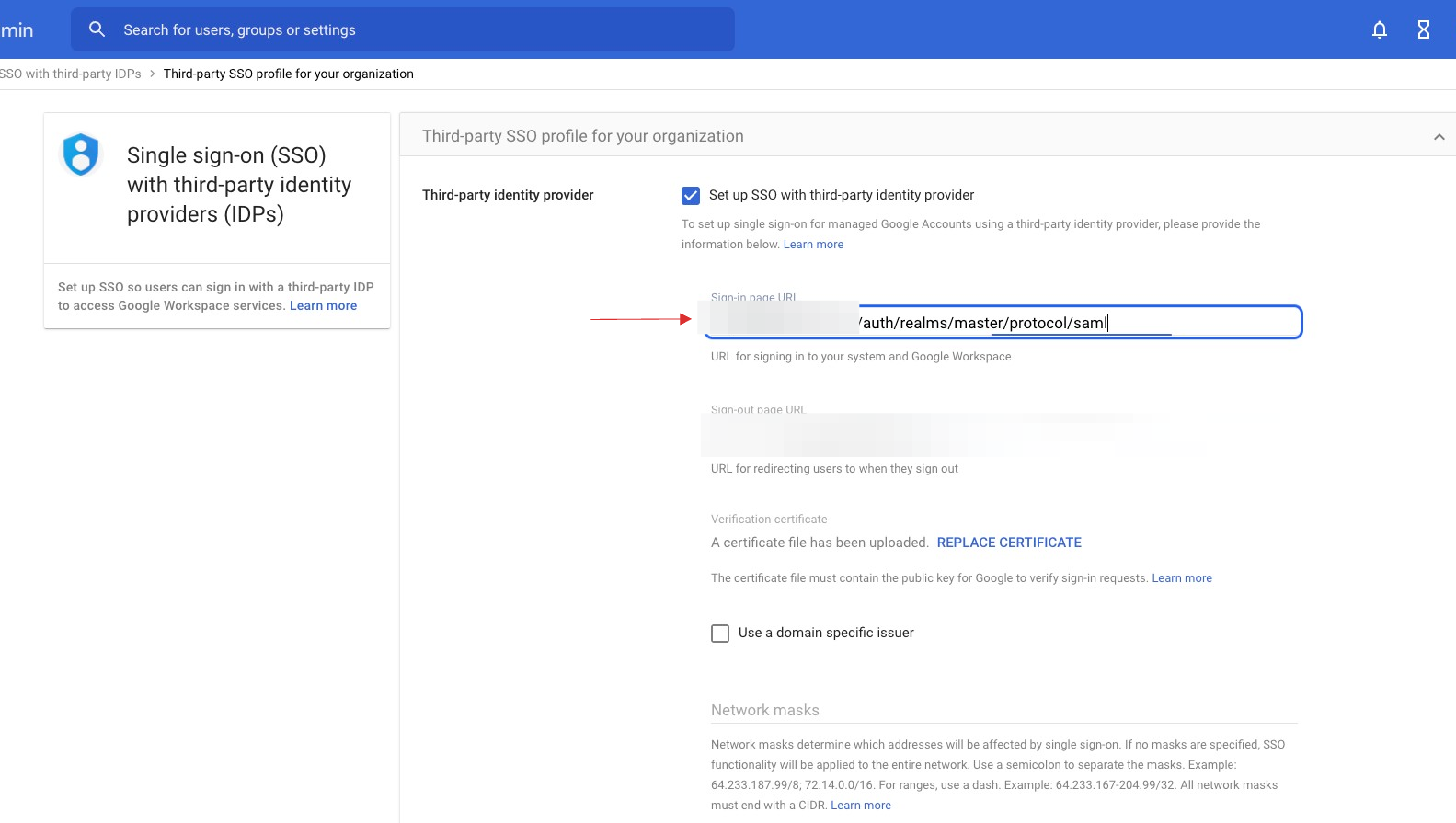Click the search magnifier icon
The width and height of the screenshot is (1456, 823).
click(x=97, y=29)
